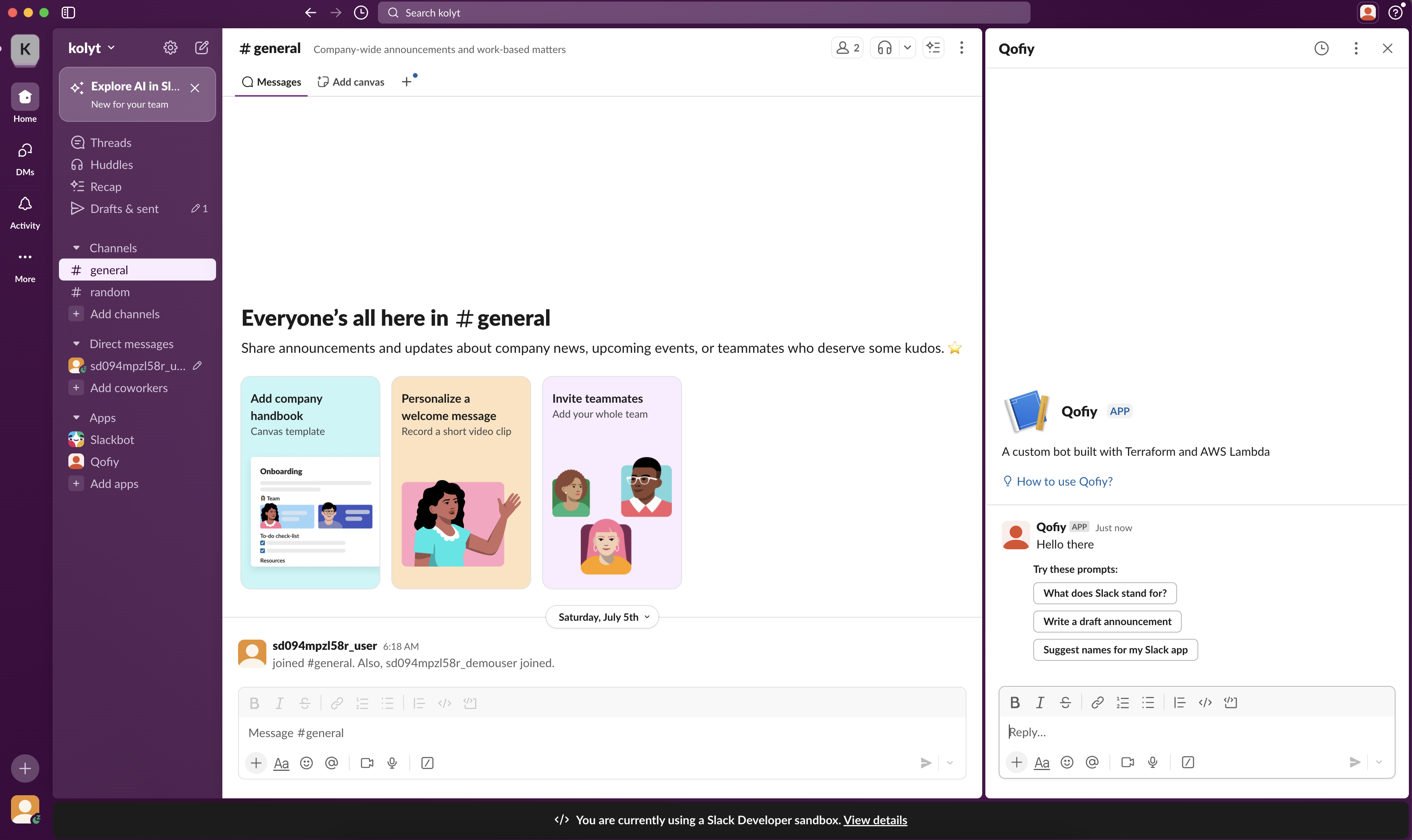Record video clip in #general composer
Viewport: 1412px width, 840px height.
coord(367,763)
